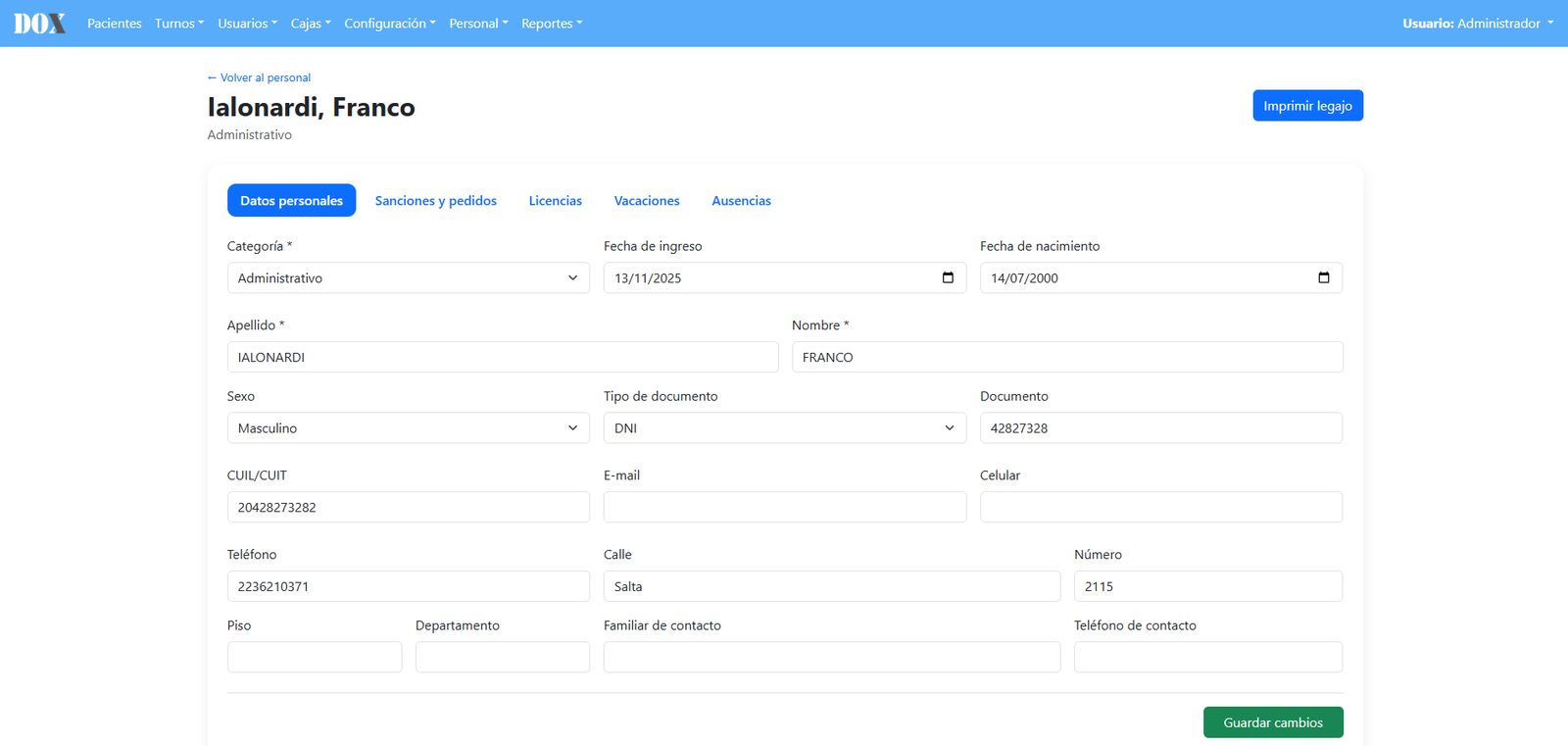The image size is (1568, 746).
Task: Focus the Celular text field
Action: (1161, 507)
